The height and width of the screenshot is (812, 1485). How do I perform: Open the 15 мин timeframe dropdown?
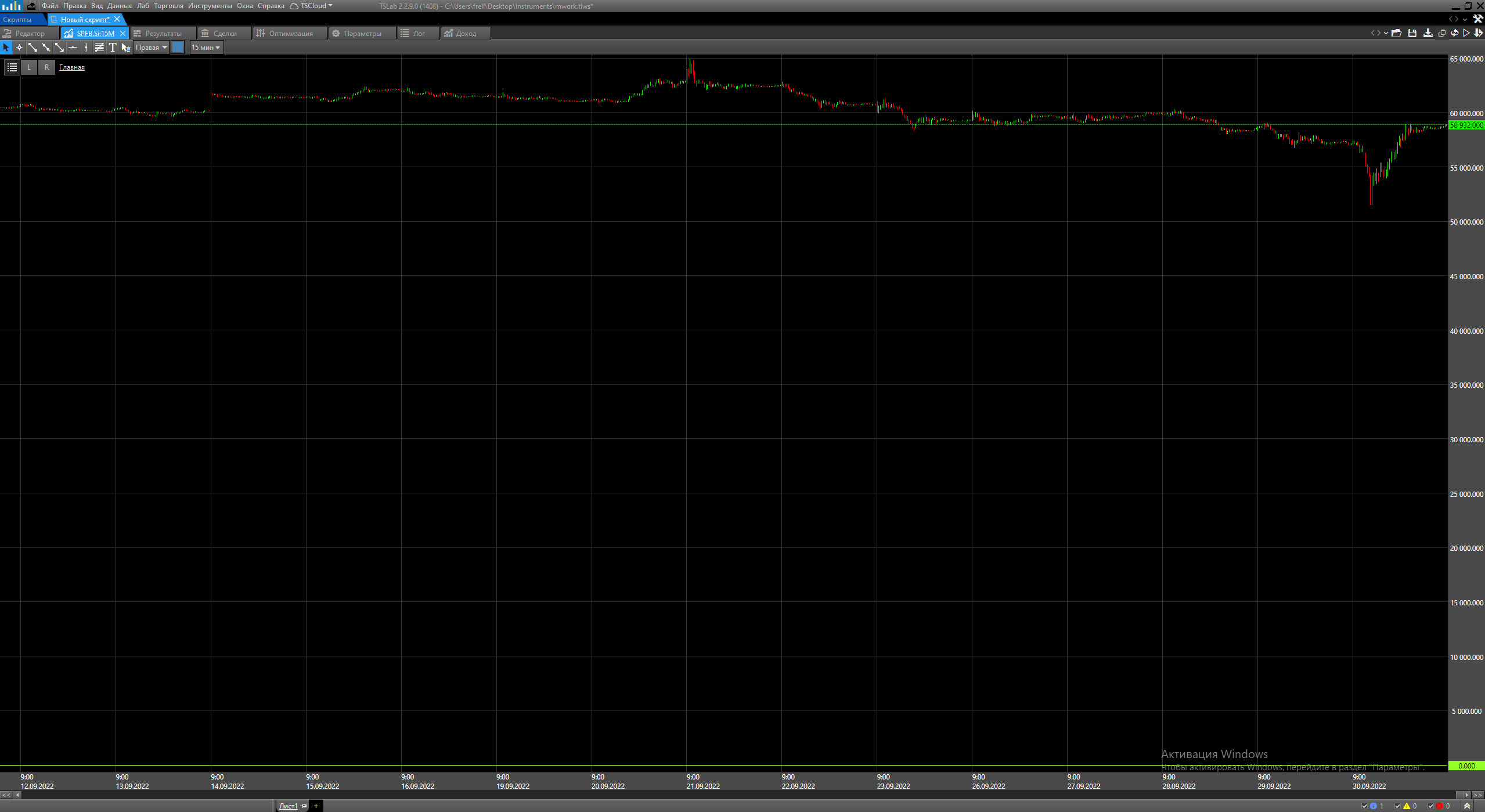206,48
